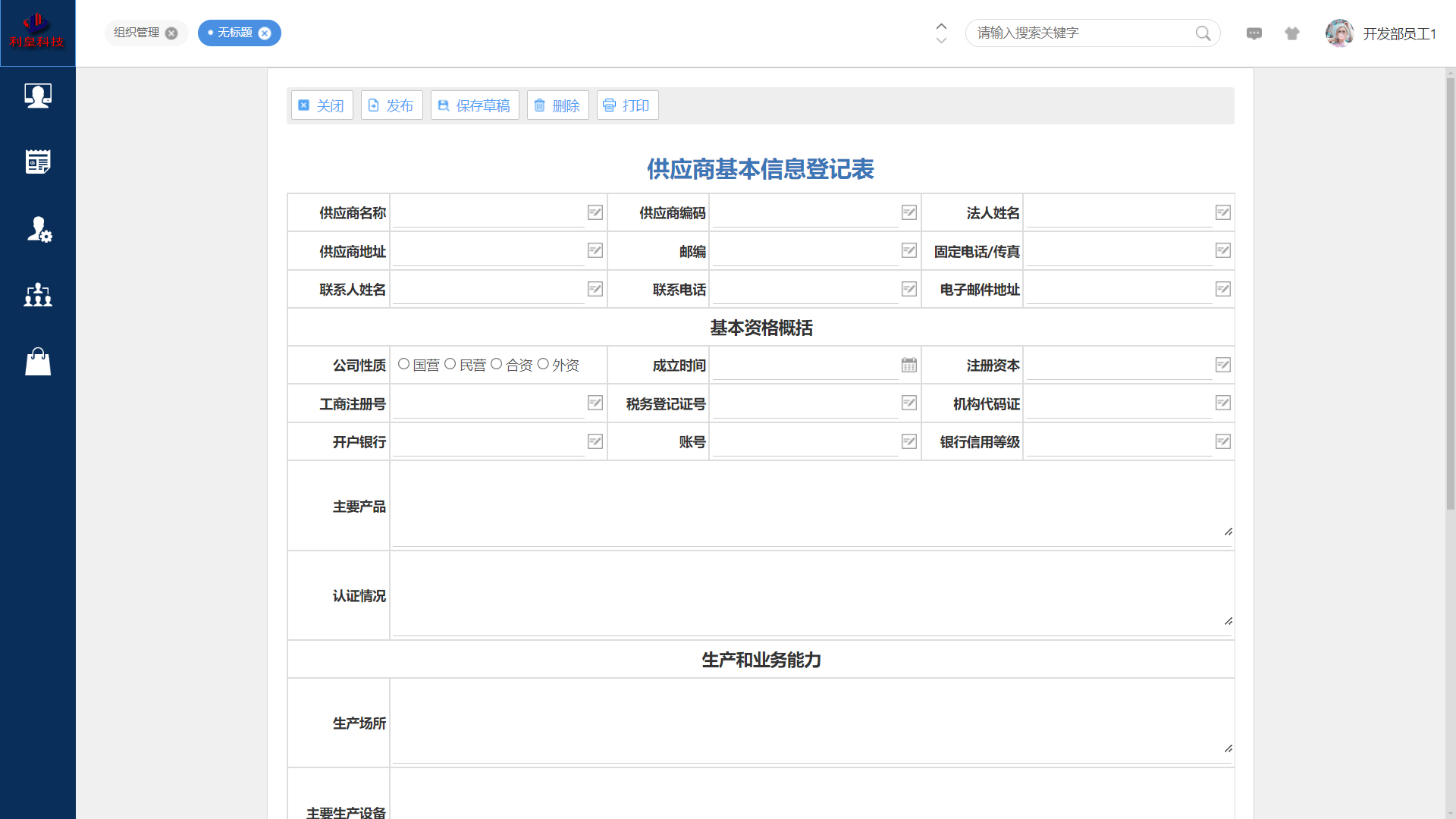
Task: Click the search magnifier icon
Action: click(1203, 33)
